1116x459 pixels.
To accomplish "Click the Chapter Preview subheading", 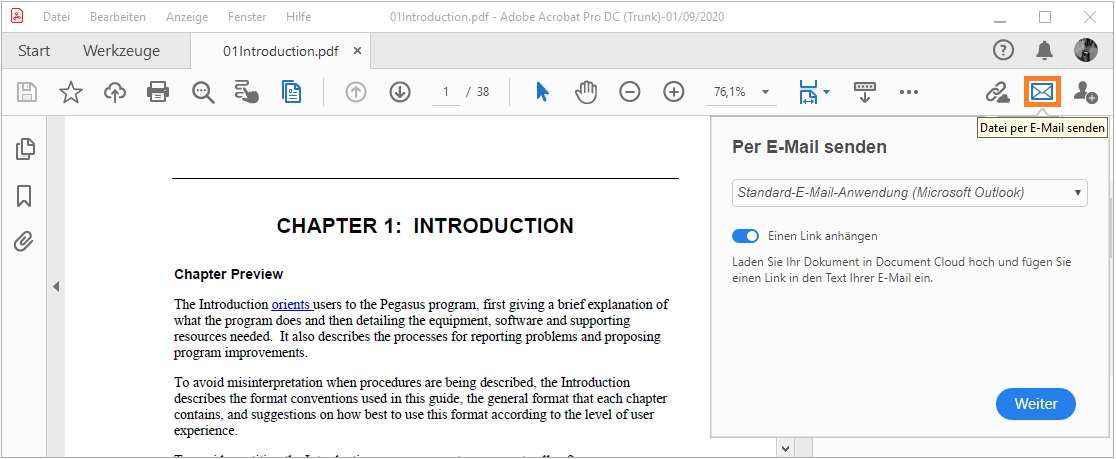I will [x=228, y=274].
